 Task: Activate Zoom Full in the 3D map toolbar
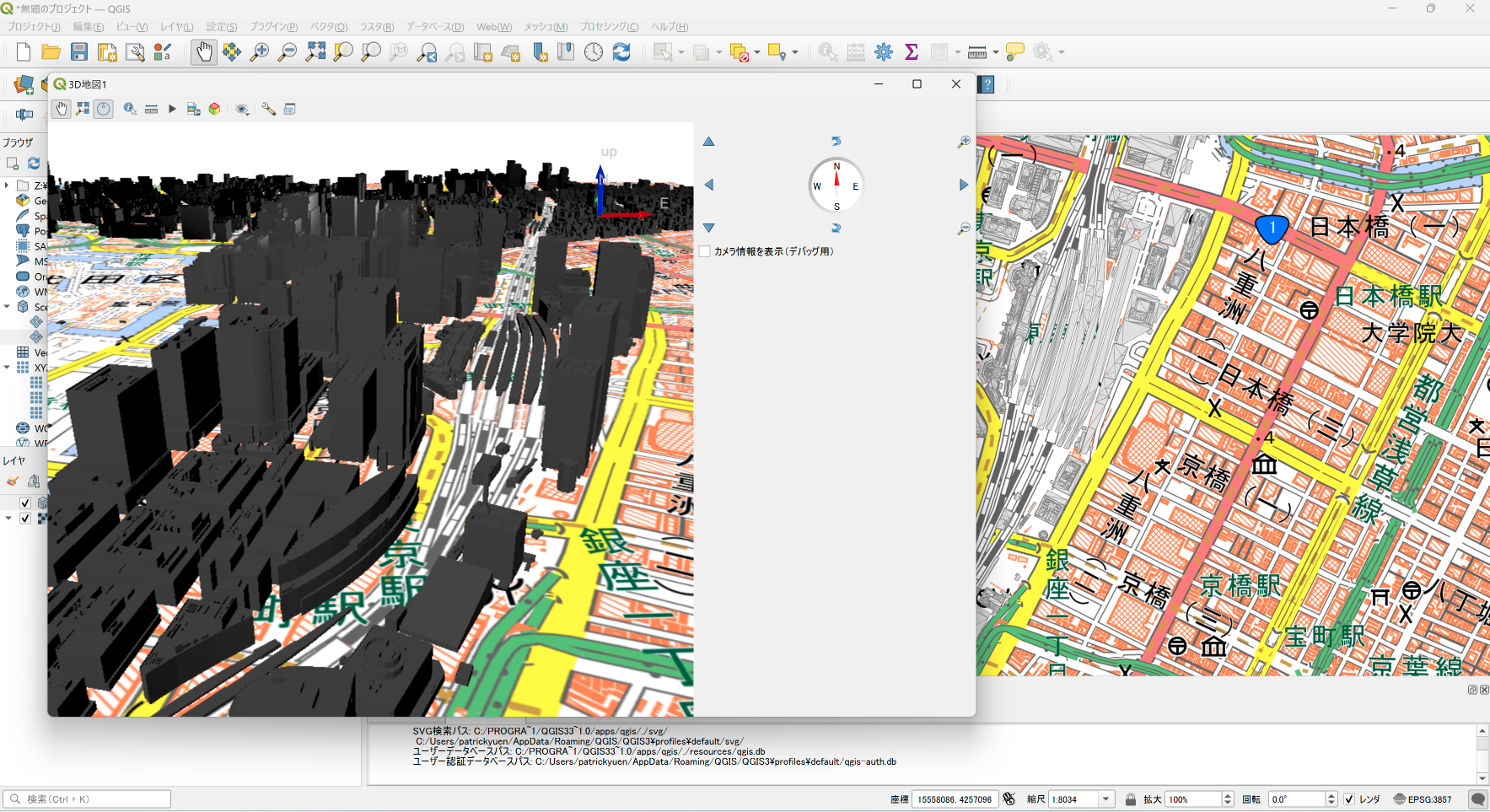click(82, 108)
